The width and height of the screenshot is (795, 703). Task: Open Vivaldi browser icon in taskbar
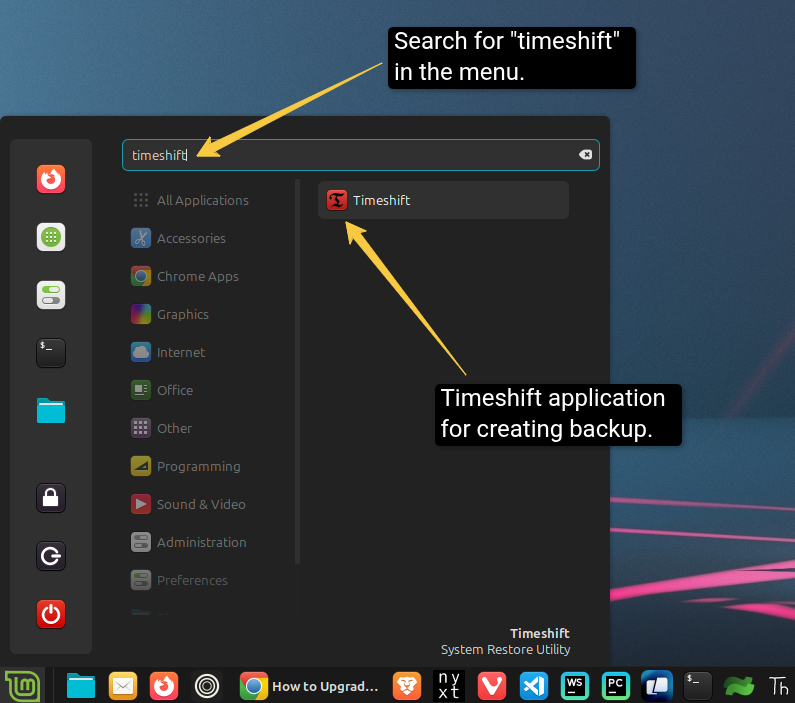[492, 686]
